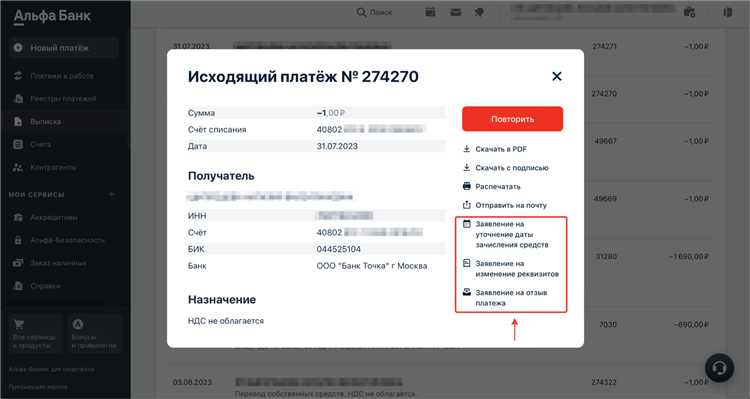Choose Скачать с подписью
This screenshot has height=399, width=750.
(x=506, y=168)
